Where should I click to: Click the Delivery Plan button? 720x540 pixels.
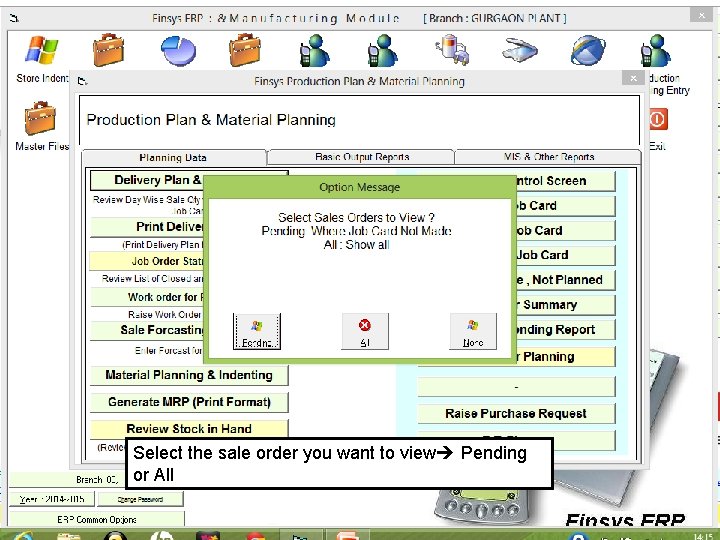tap(147, 180)
